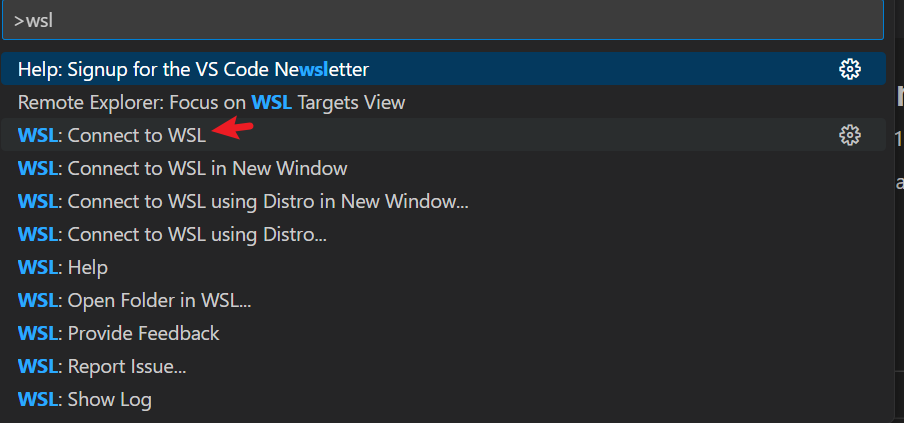Click WSL: Provide Feedback
The height and width of the screenshot is (423, 904).
coord(443,333)
